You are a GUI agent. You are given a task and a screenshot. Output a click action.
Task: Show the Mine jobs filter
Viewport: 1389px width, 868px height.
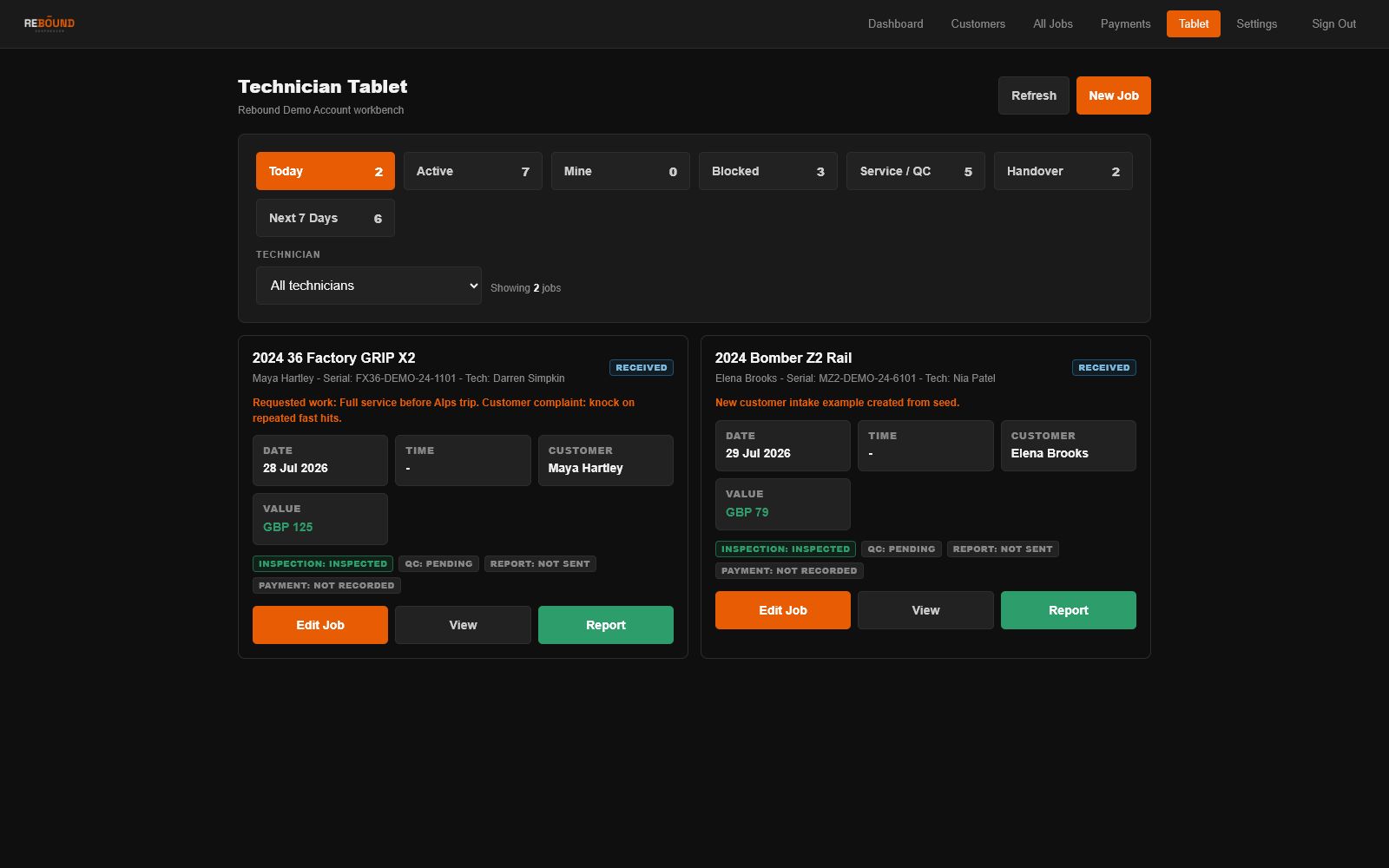[x=620, y=171]
